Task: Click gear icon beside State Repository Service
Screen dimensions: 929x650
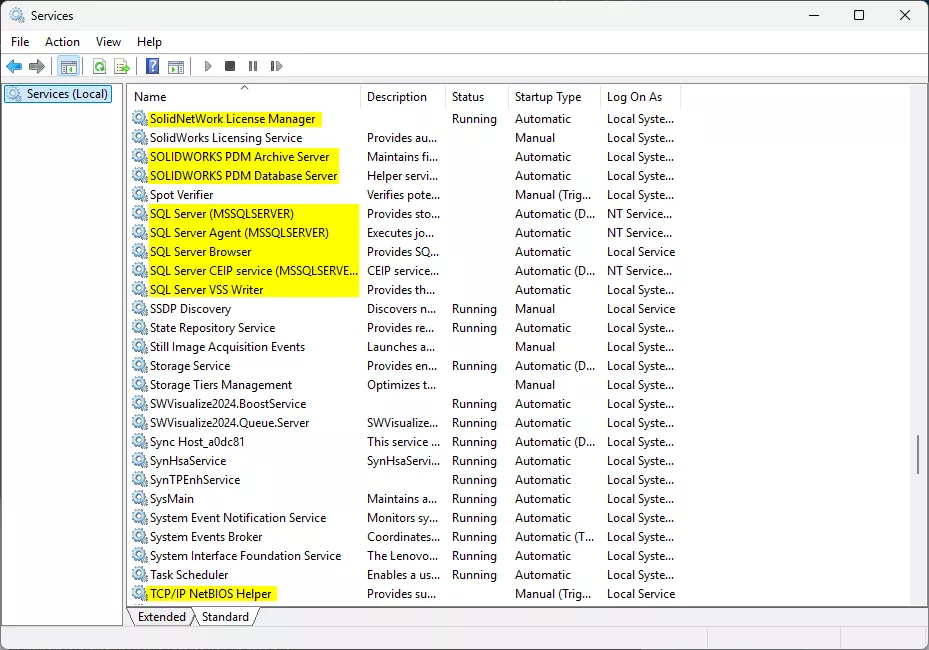Action: tap(139, 327)
